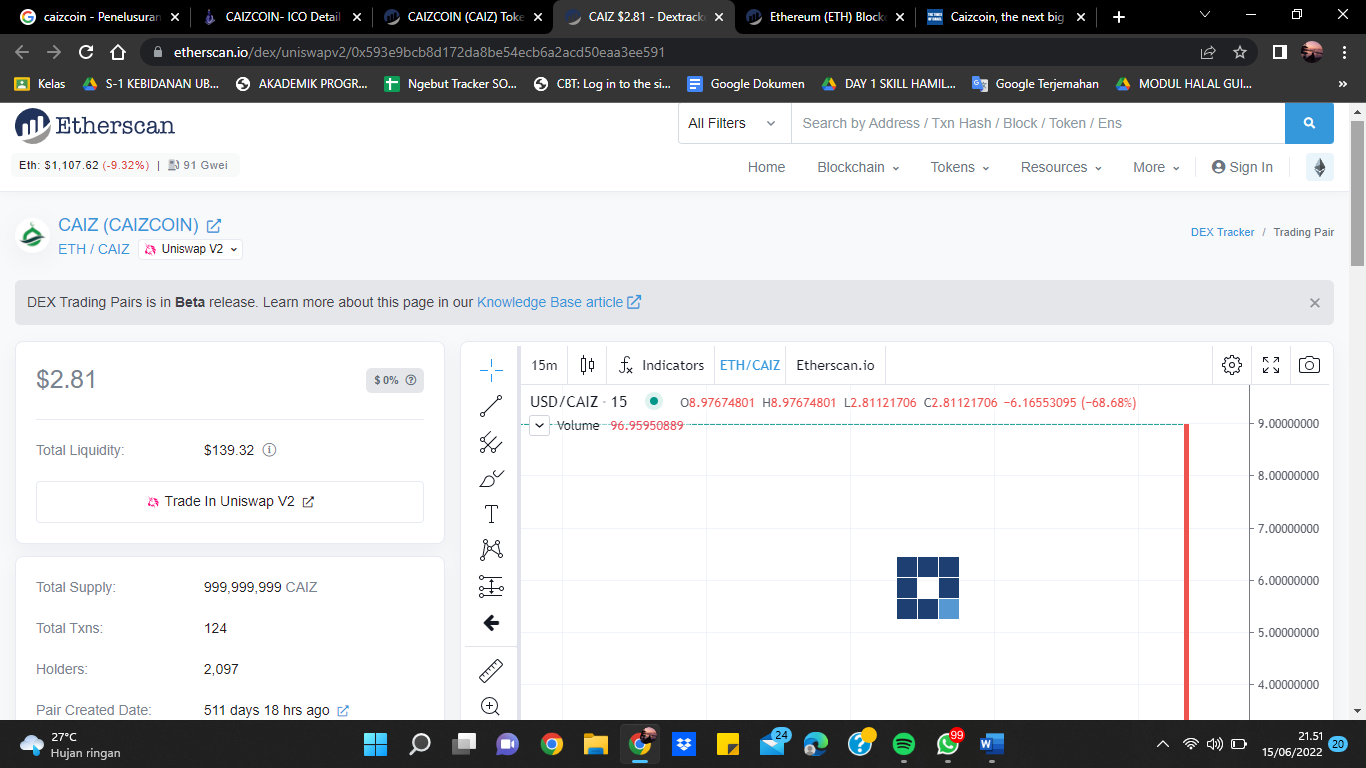1366x768 pixels.
Task: Open the browser tab search dropdown
Action: [x=1204, y=15]
